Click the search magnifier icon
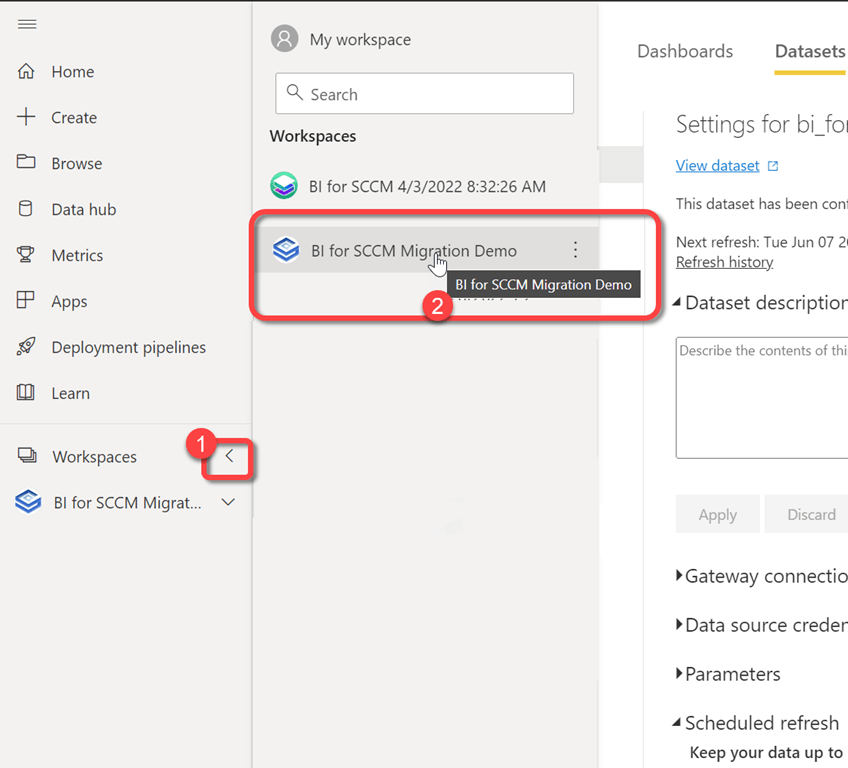Viewport: 848px width, 768px height. (295, 92)
